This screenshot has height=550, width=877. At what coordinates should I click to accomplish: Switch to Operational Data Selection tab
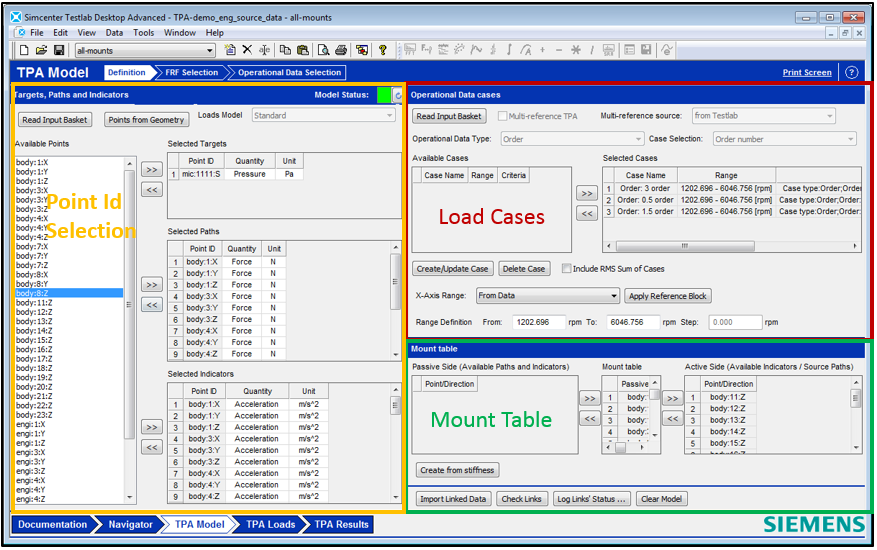(x=289, y=72)
